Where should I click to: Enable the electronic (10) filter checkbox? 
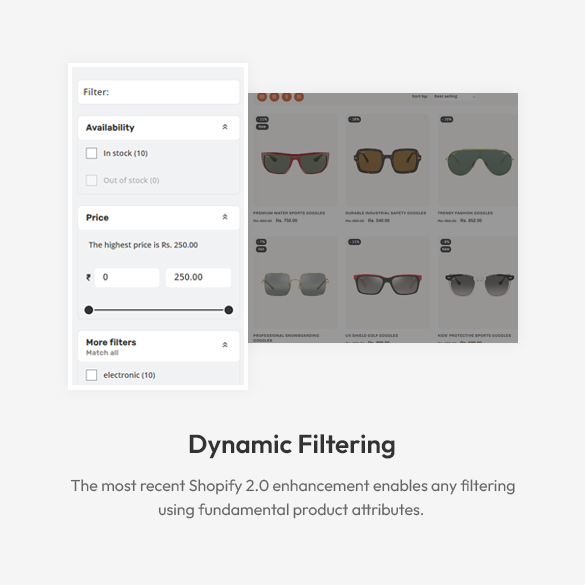tap(91, 375)
